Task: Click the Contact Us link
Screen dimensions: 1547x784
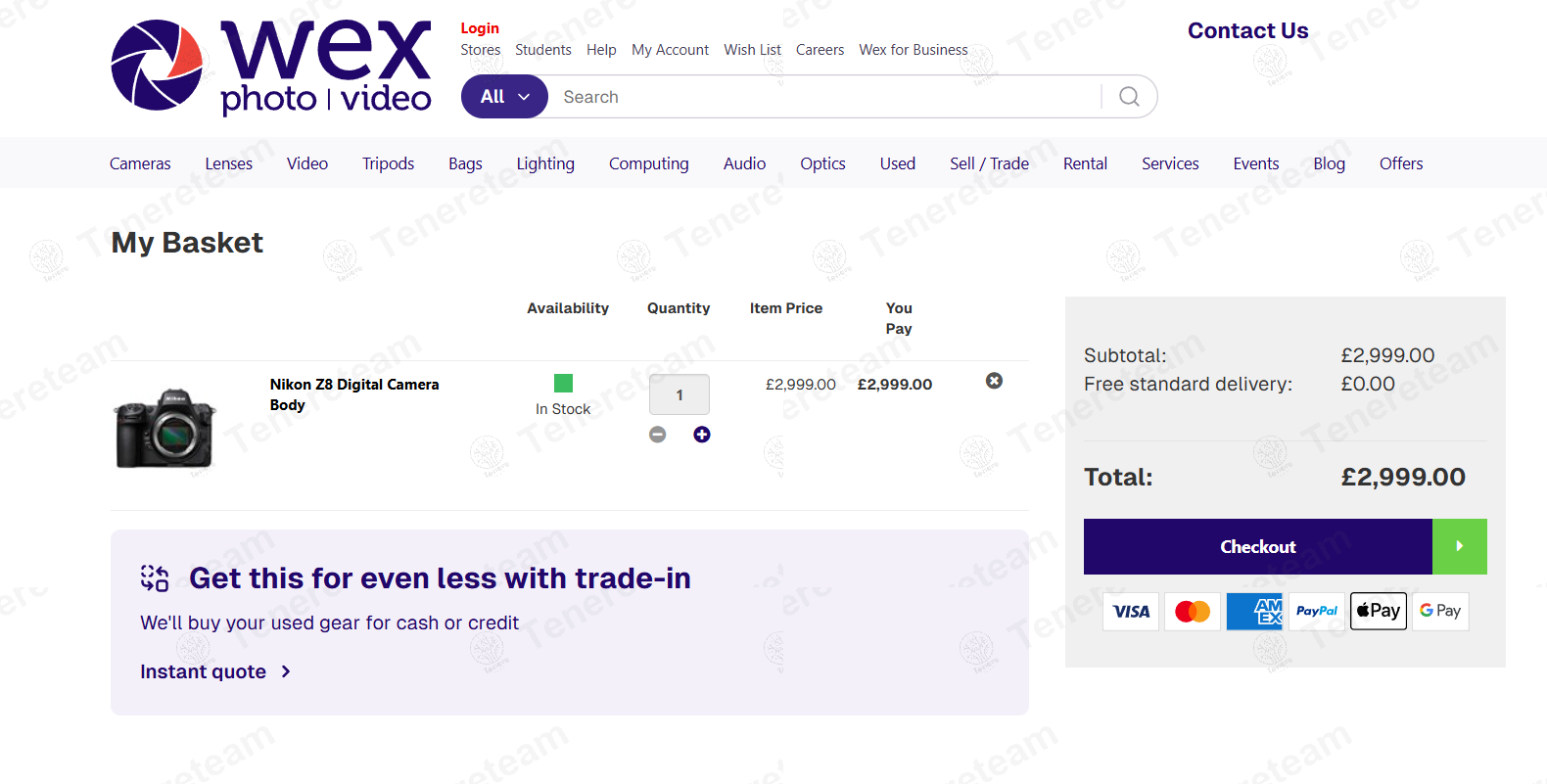Action: (1248, 31)
